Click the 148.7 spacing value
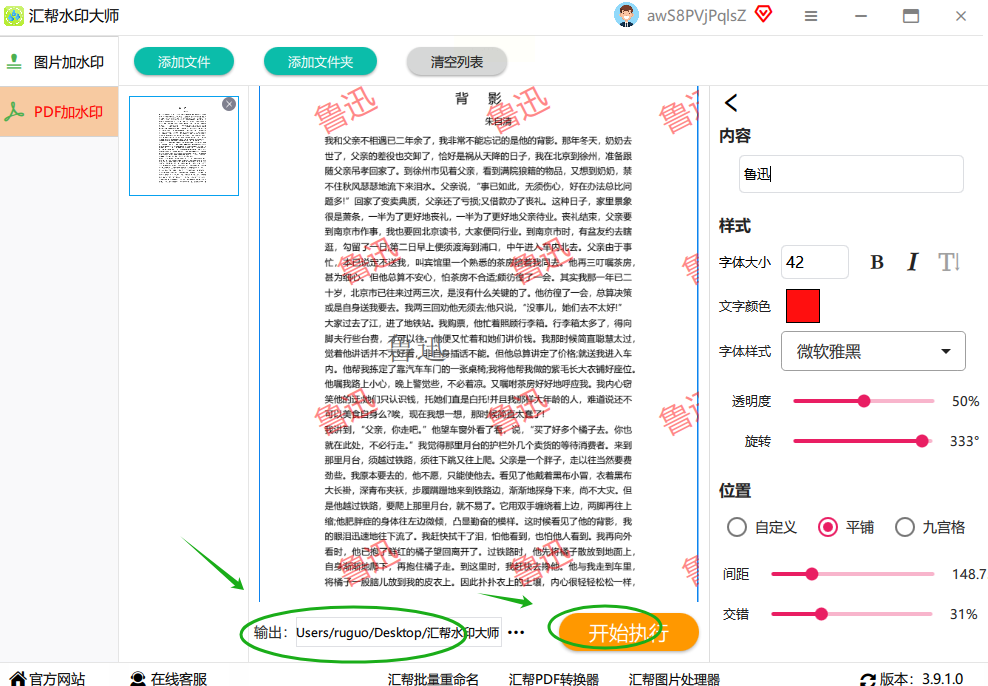This screenshot has height=686, width=988. (969, 574)
